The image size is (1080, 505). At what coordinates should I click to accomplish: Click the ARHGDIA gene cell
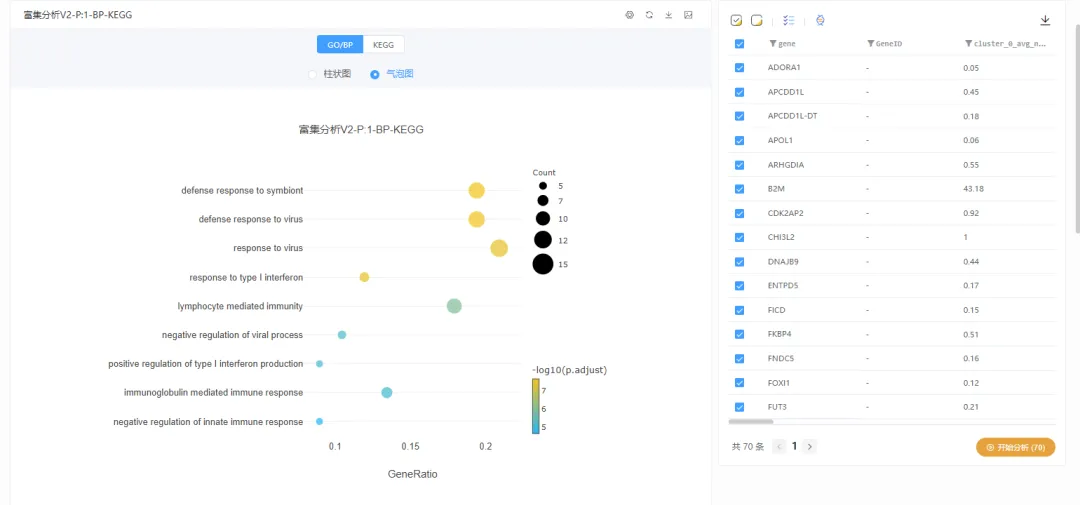[786, 165]
